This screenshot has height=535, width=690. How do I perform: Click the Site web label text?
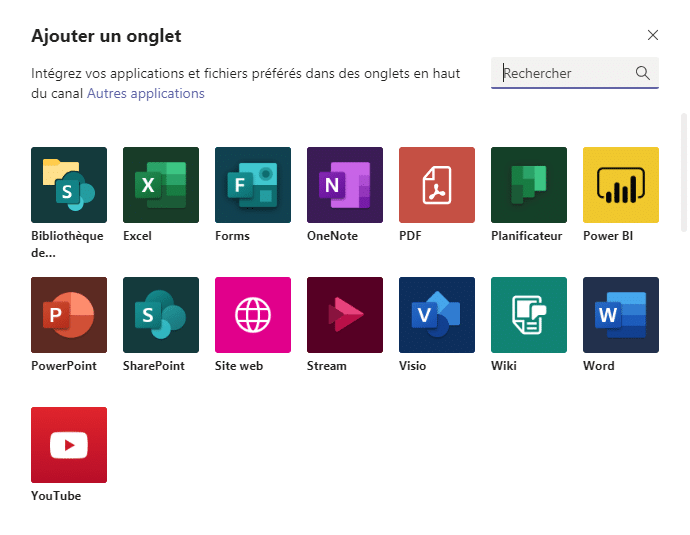[239, 366]
